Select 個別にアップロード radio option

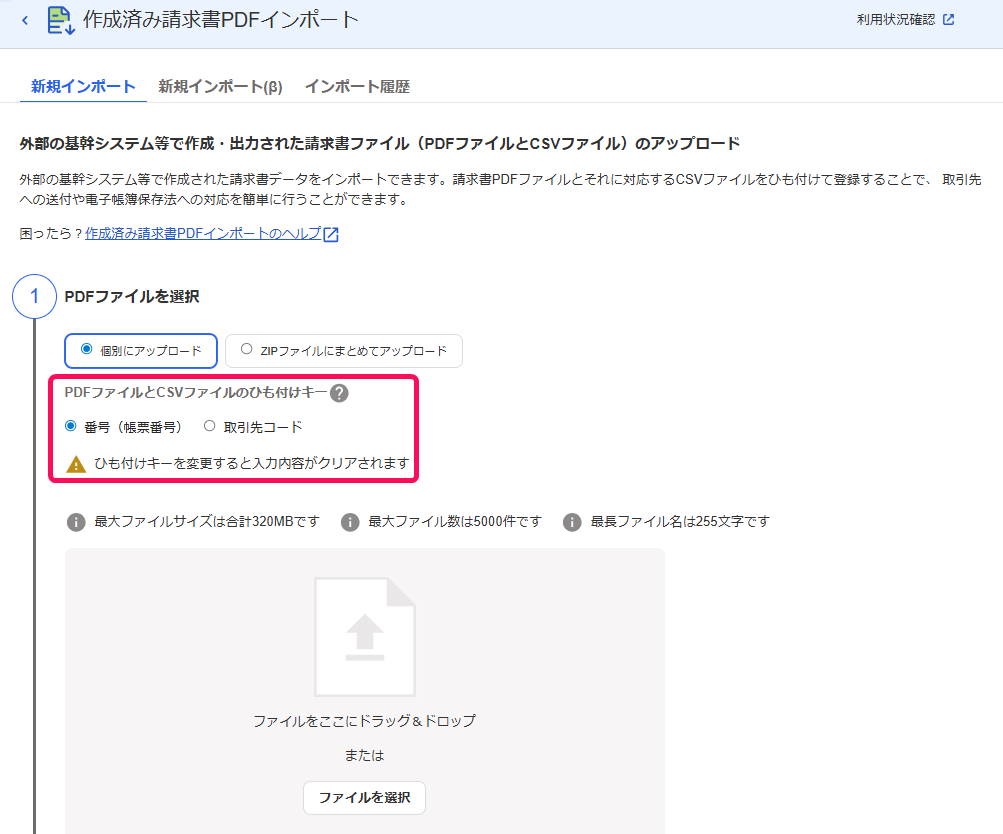[141, 350]
